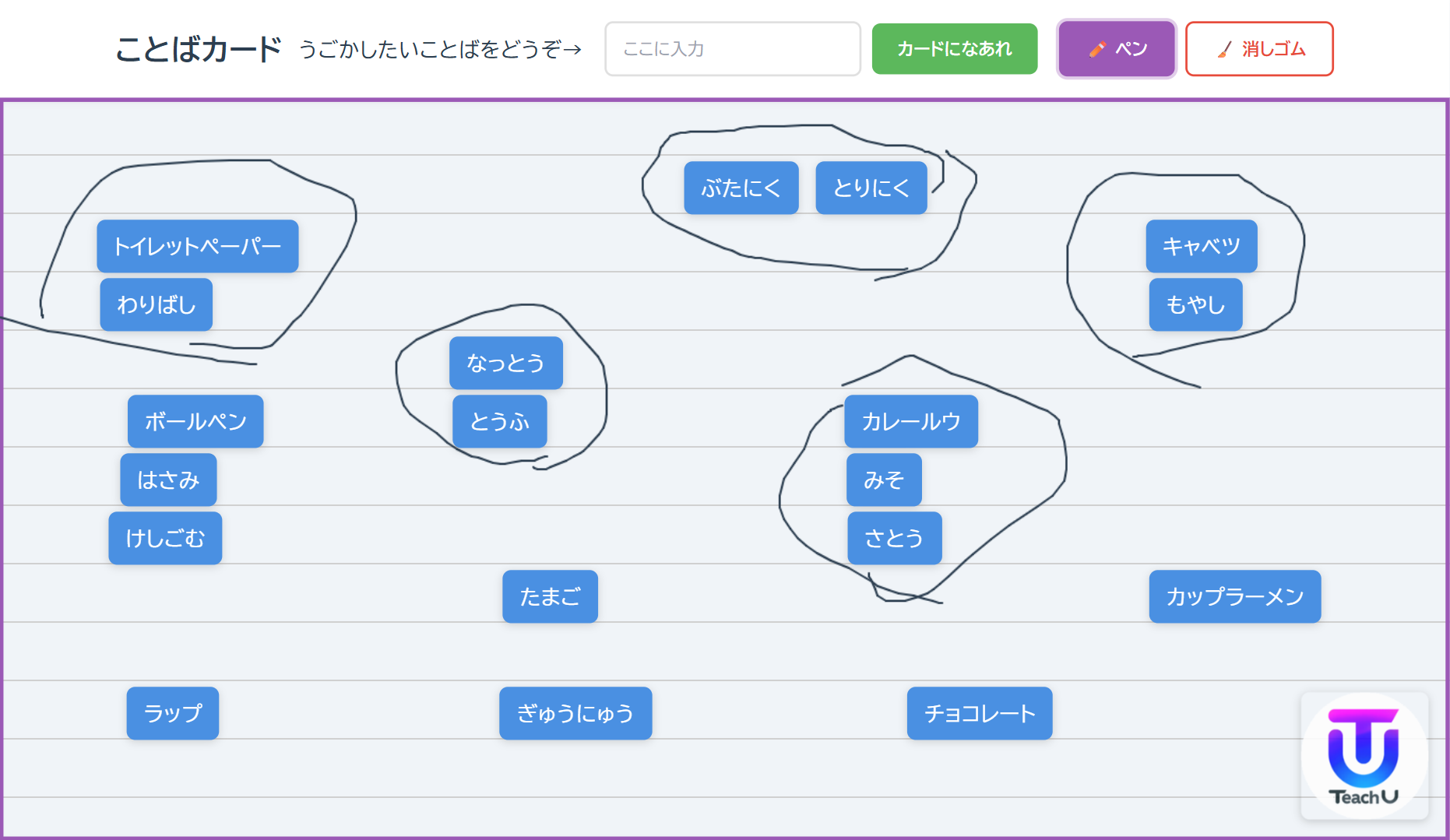1450x840 pixels.
Task: Click the pencil icon inside the pen button
Action: click(1096, 48)
